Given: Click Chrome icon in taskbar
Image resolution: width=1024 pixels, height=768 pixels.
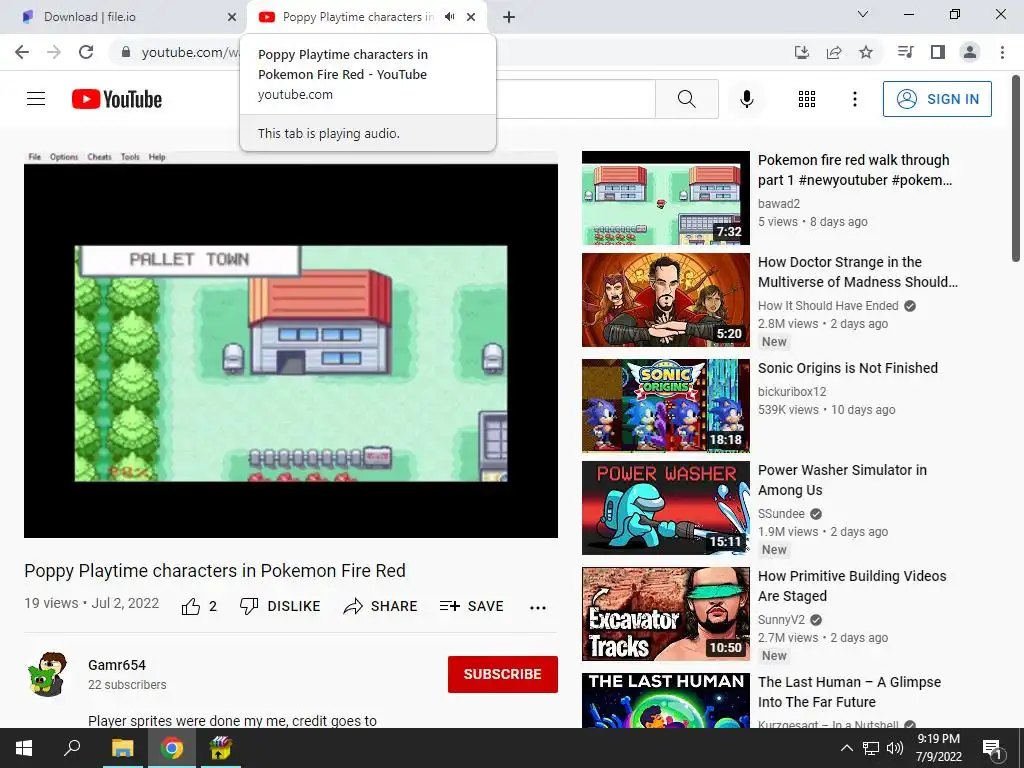Looking at the screenshot, I should (172, 748).
